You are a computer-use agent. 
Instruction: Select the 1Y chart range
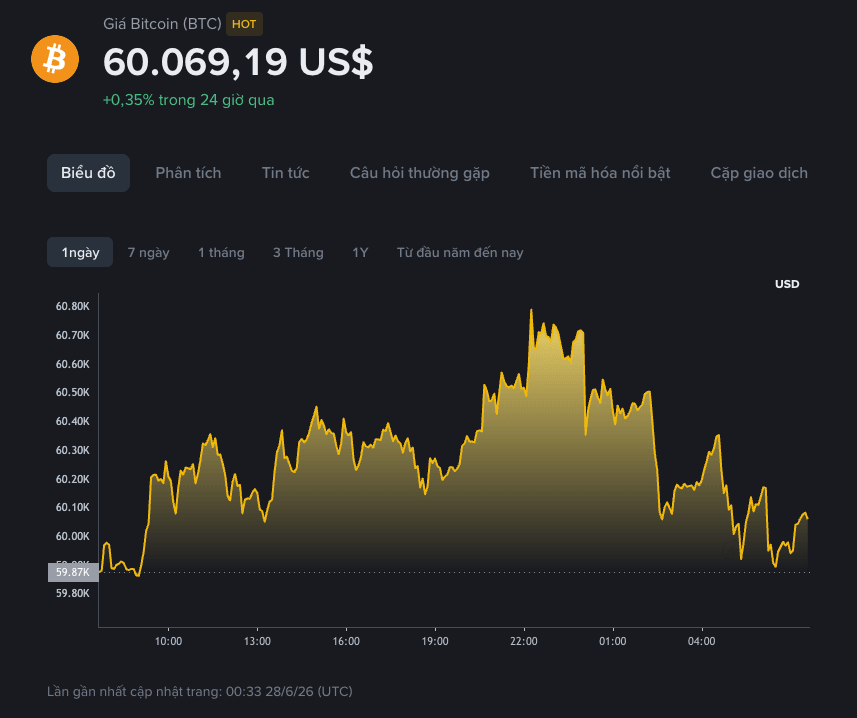(360, 252)
